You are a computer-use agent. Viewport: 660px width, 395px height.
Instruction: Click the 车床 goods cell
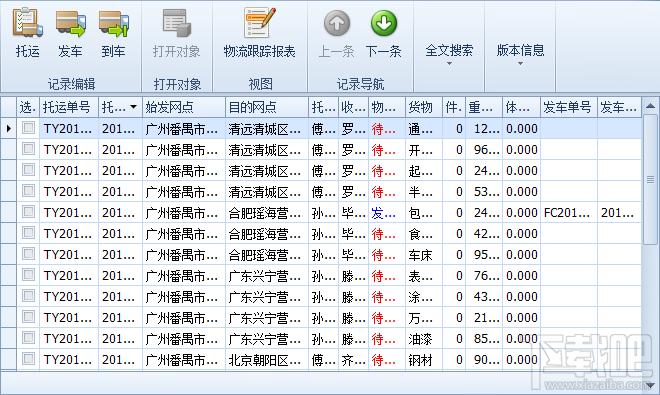(424, 254)
